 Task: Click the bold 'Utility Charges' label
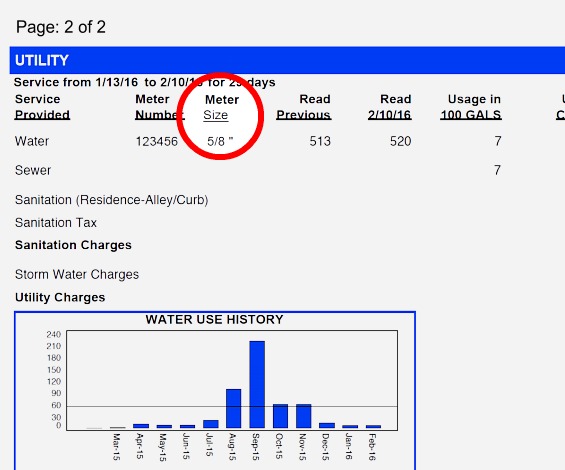click(x=60, y=297)
